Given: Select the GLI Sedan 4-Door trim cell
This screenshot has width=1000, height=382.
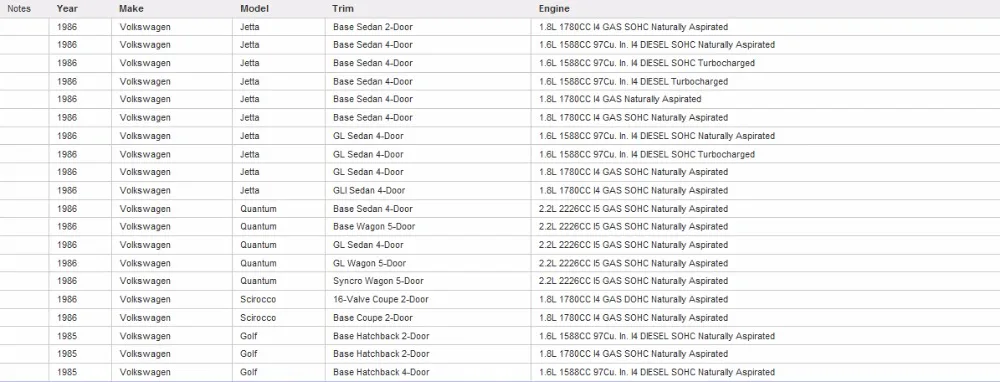Looking at the screenshot, I should pos(369,190).
